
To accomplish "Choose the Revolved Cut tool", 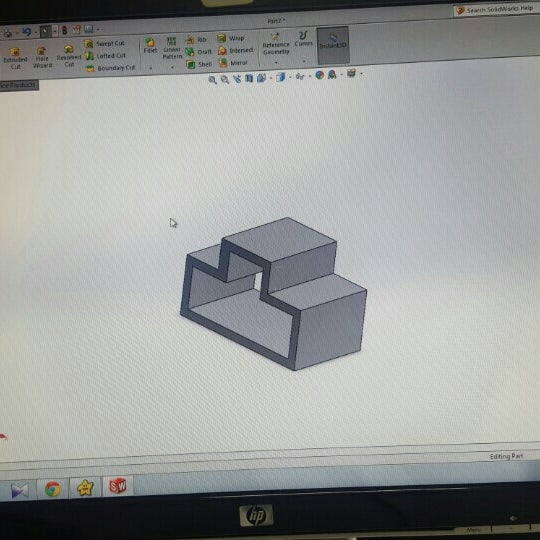I will click(69, 55).
